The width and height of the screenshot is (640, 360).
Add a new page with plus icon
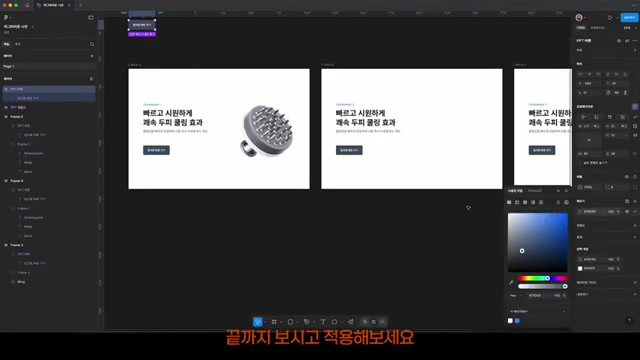92,56
